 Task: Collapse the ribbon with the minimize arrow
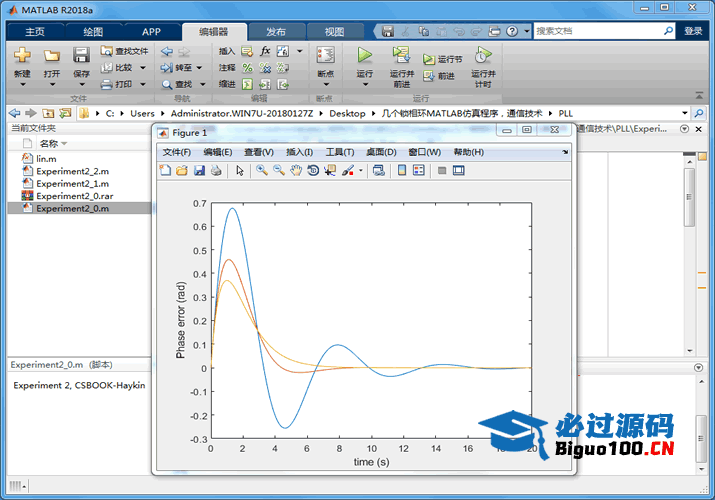699,96
